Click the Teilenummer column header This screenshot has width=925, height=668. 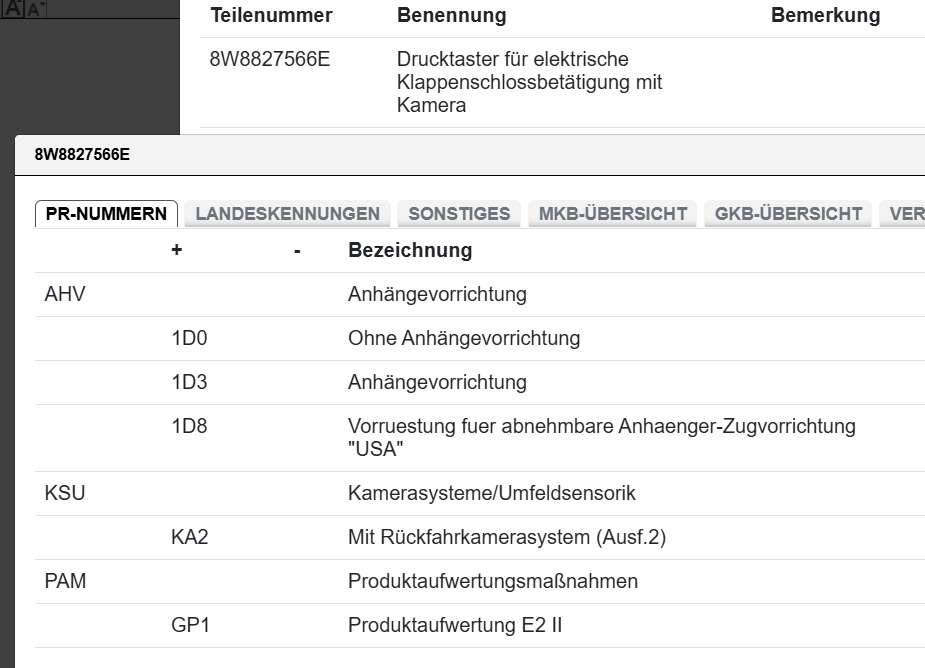[x=271, y=16]
